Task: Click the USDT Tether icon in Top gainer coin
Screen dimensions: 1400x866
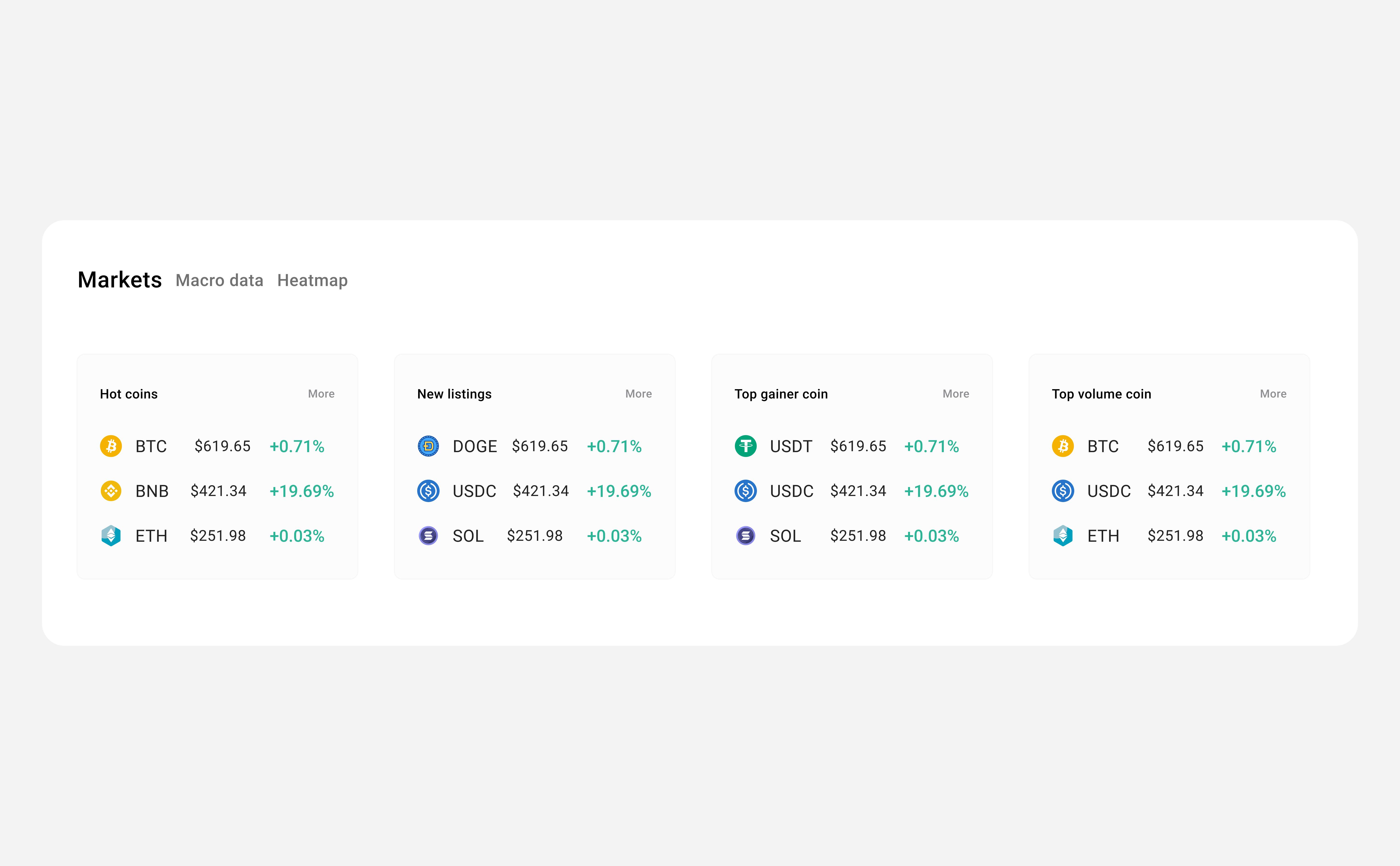Action: click(746, 446)
